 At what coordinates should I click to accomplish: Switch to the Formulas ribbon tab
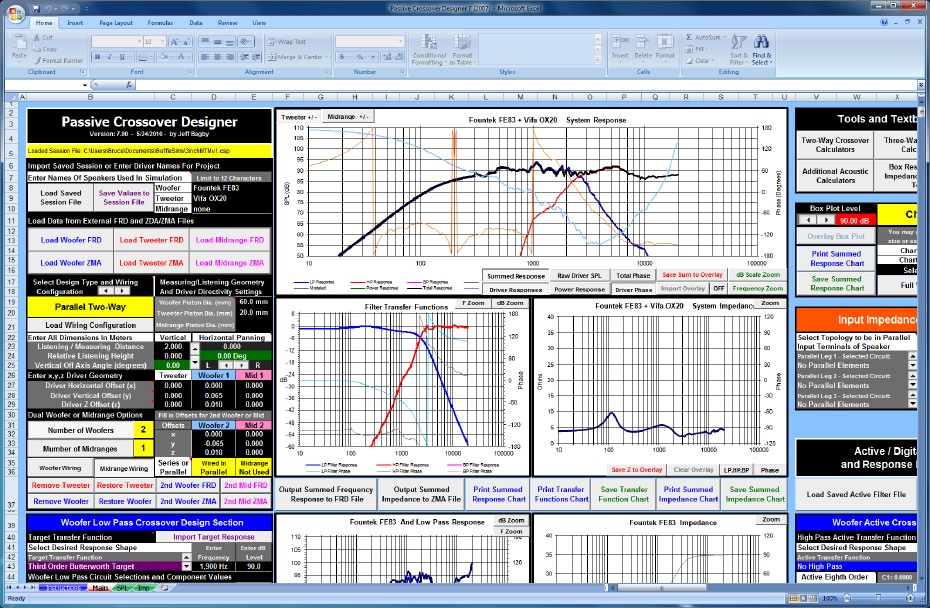(160, 23)
